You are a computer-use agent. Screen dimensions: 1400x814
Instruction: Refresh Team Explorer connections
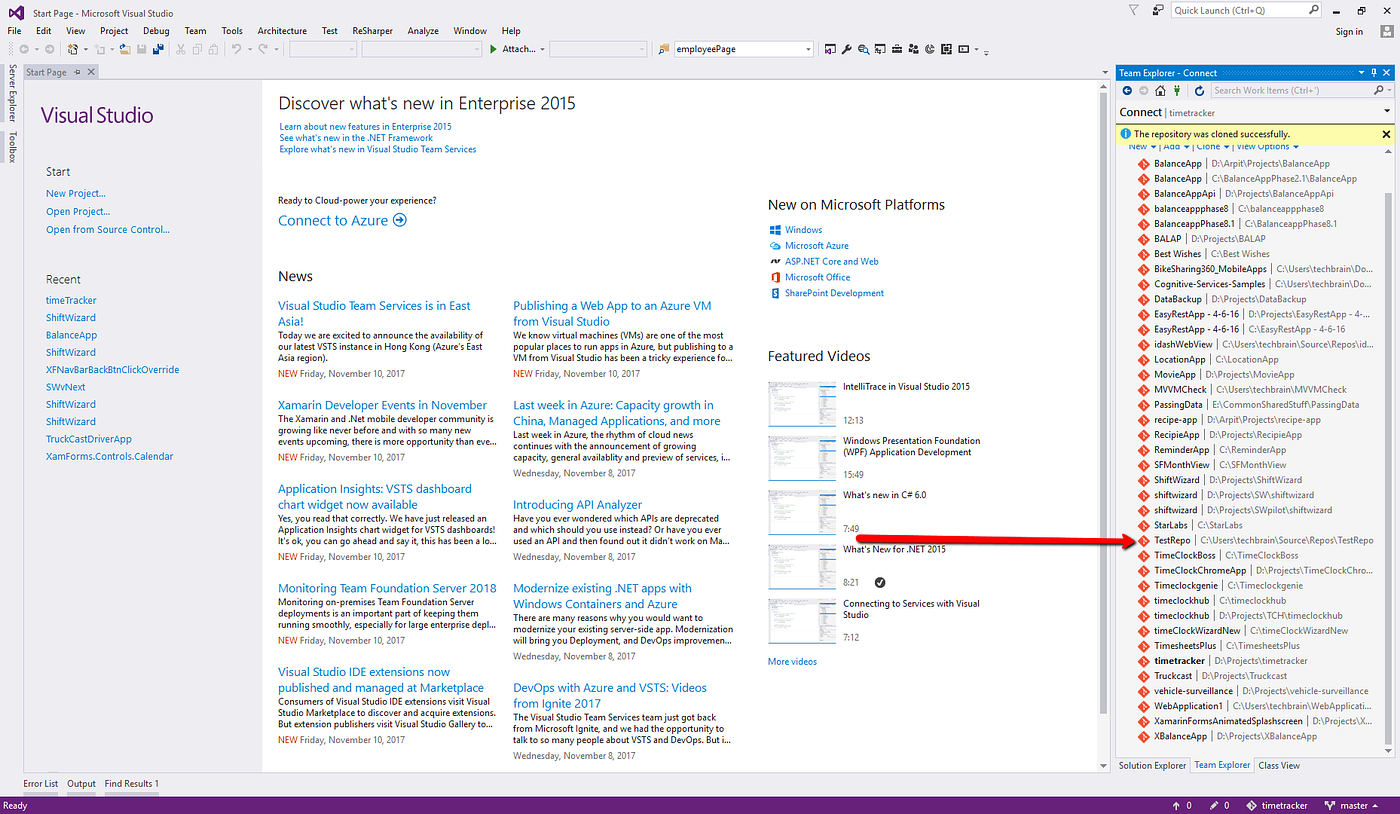1199,91
